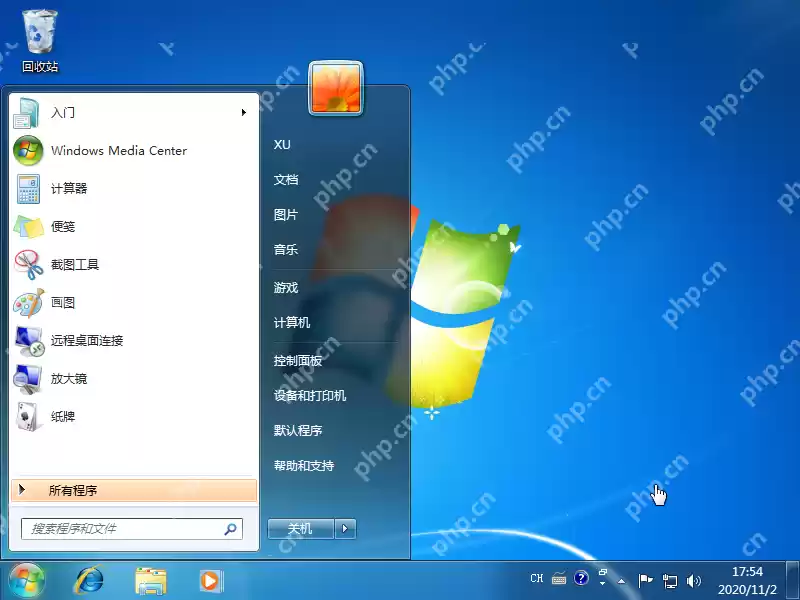The image size is (800, 600).
Task: Launch Remote Desktop Connection (远程桌面连接)
Action: pyautogui.click(x=90, y=341)
